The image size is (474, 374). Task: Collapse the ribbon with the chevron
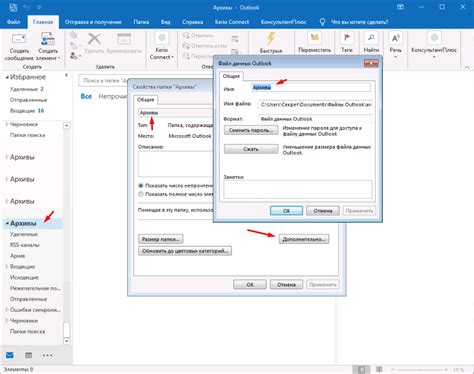(467, 67)
